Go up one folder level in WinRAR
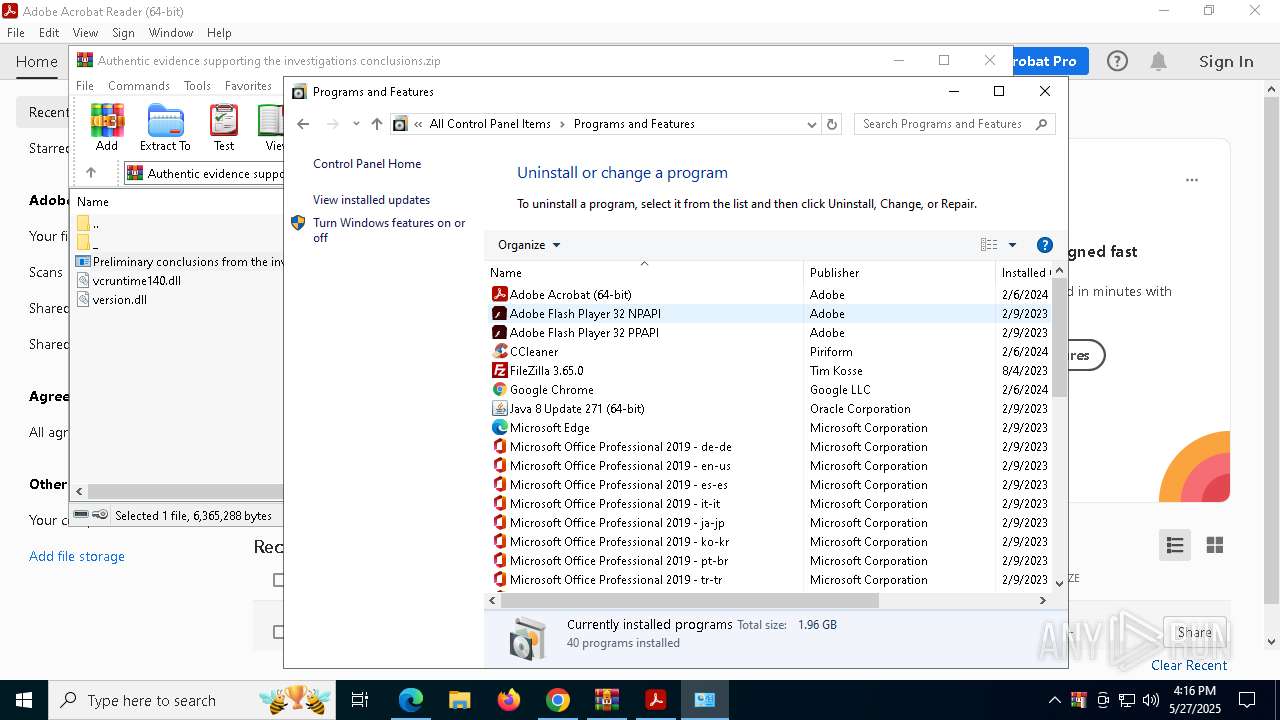 (x=91, y=173)
